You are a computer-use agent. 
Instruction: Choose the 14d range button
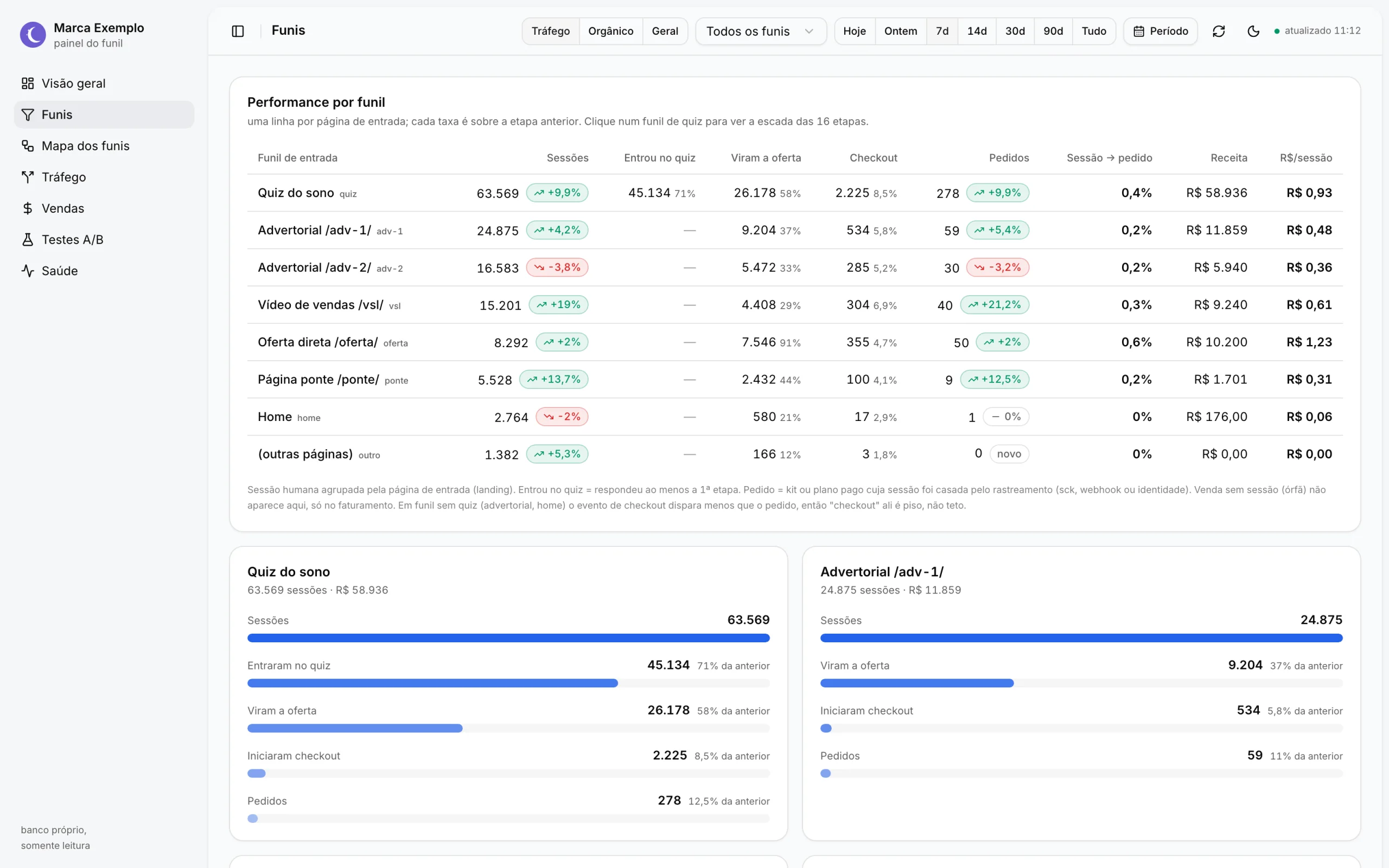pyautogui.click(x=977, y=31)
